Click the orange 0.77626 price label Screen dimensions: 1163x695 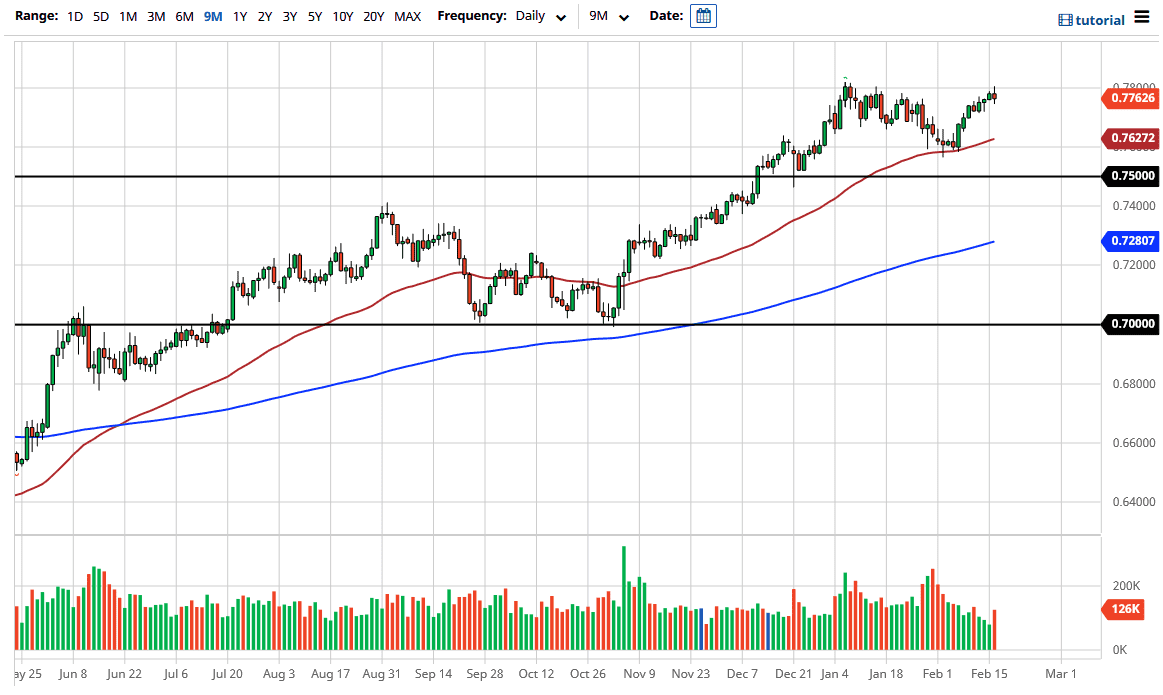1131,99
